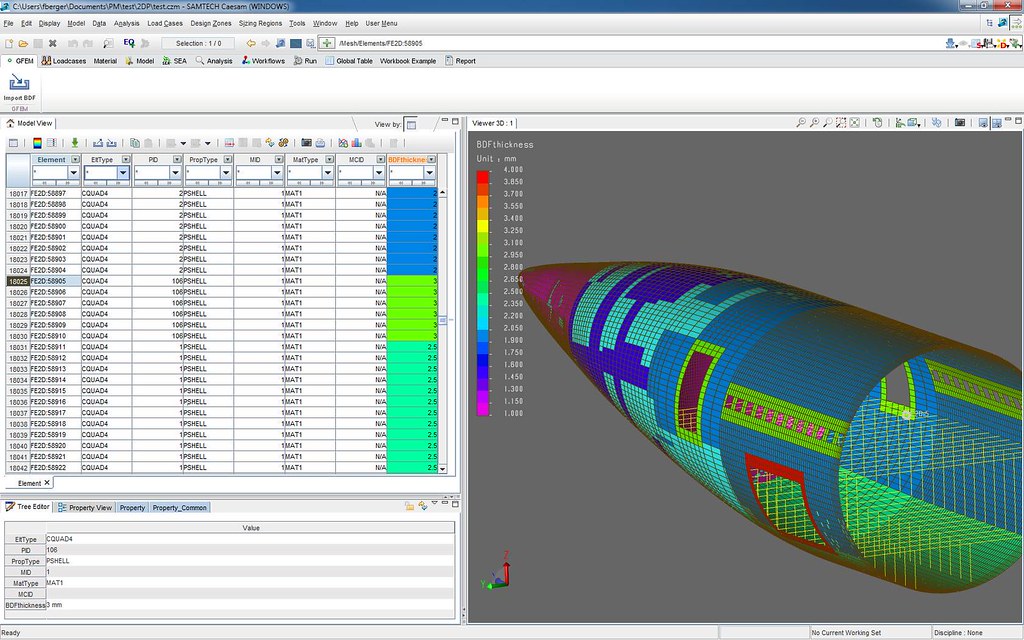The width and height of the screenshot is (1024, 640).
Task: Open the Element column filter dropdown
Action: (x=73, y=172)
